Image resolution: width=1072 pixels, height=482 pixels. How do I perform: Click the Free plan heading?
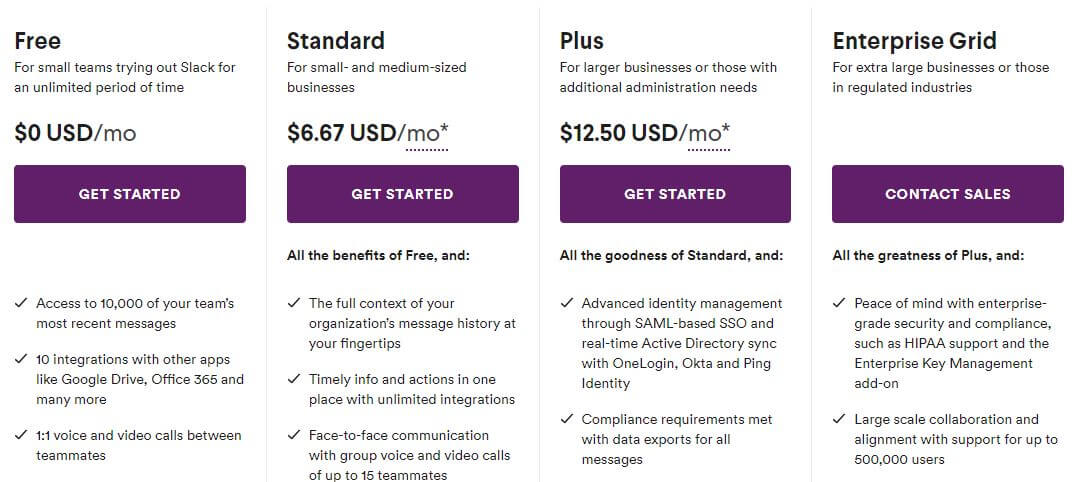38,41
